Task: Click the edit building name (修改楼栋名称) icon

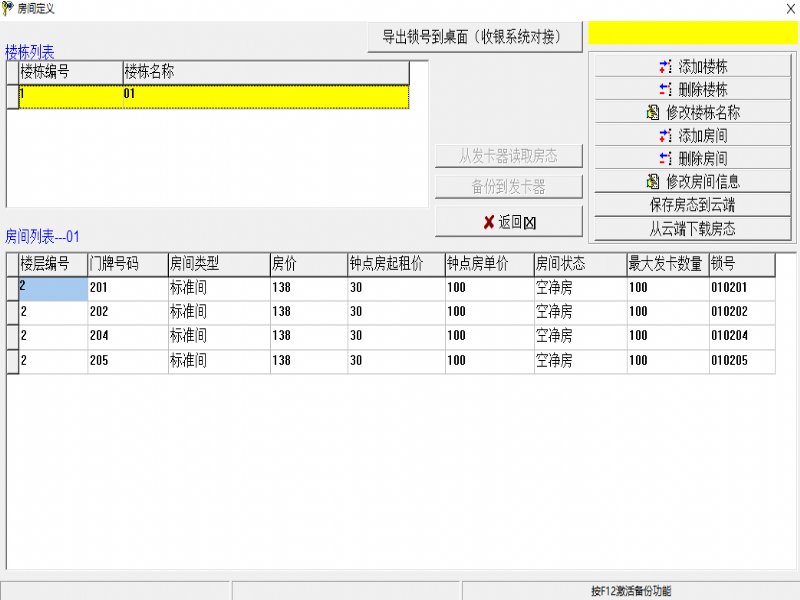Action: pos(653,113)
